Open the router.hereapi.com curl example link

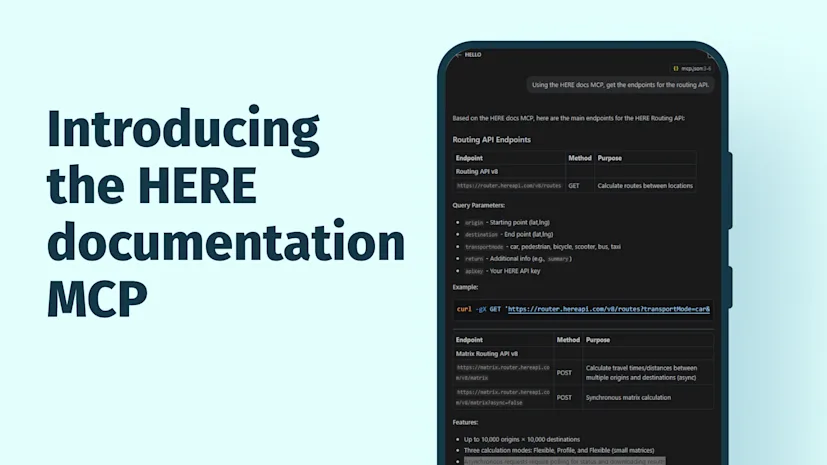609,309
